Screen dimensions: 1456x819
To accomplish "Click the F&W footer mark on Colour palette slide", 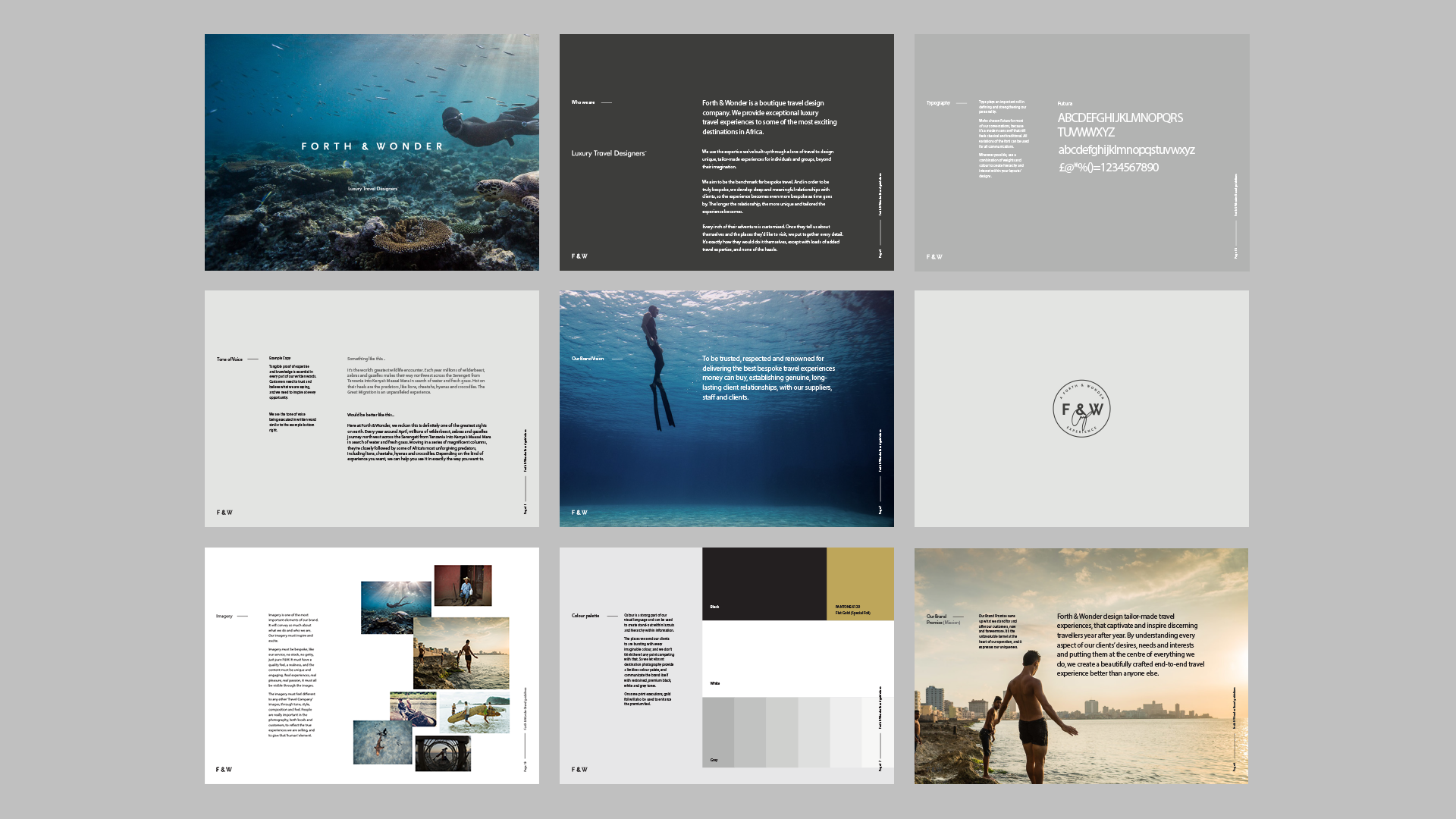I will 579,770.
